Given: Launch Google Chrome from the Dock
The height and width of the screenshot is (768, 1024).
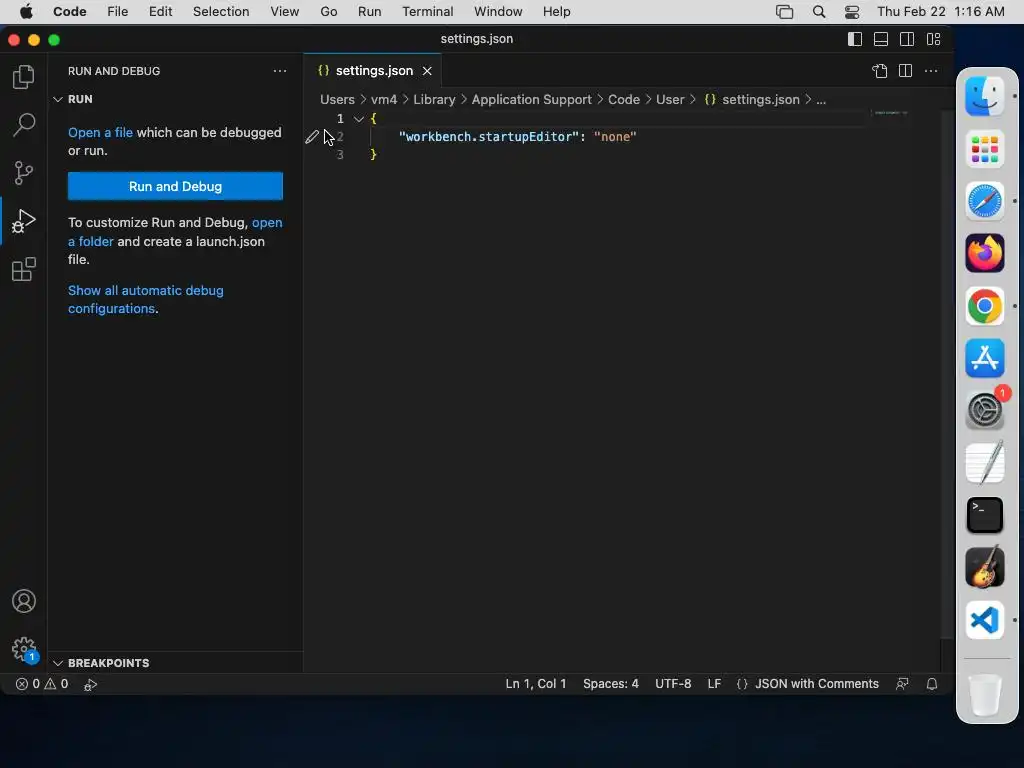Looking at the screenshot, I should point(984,306).
